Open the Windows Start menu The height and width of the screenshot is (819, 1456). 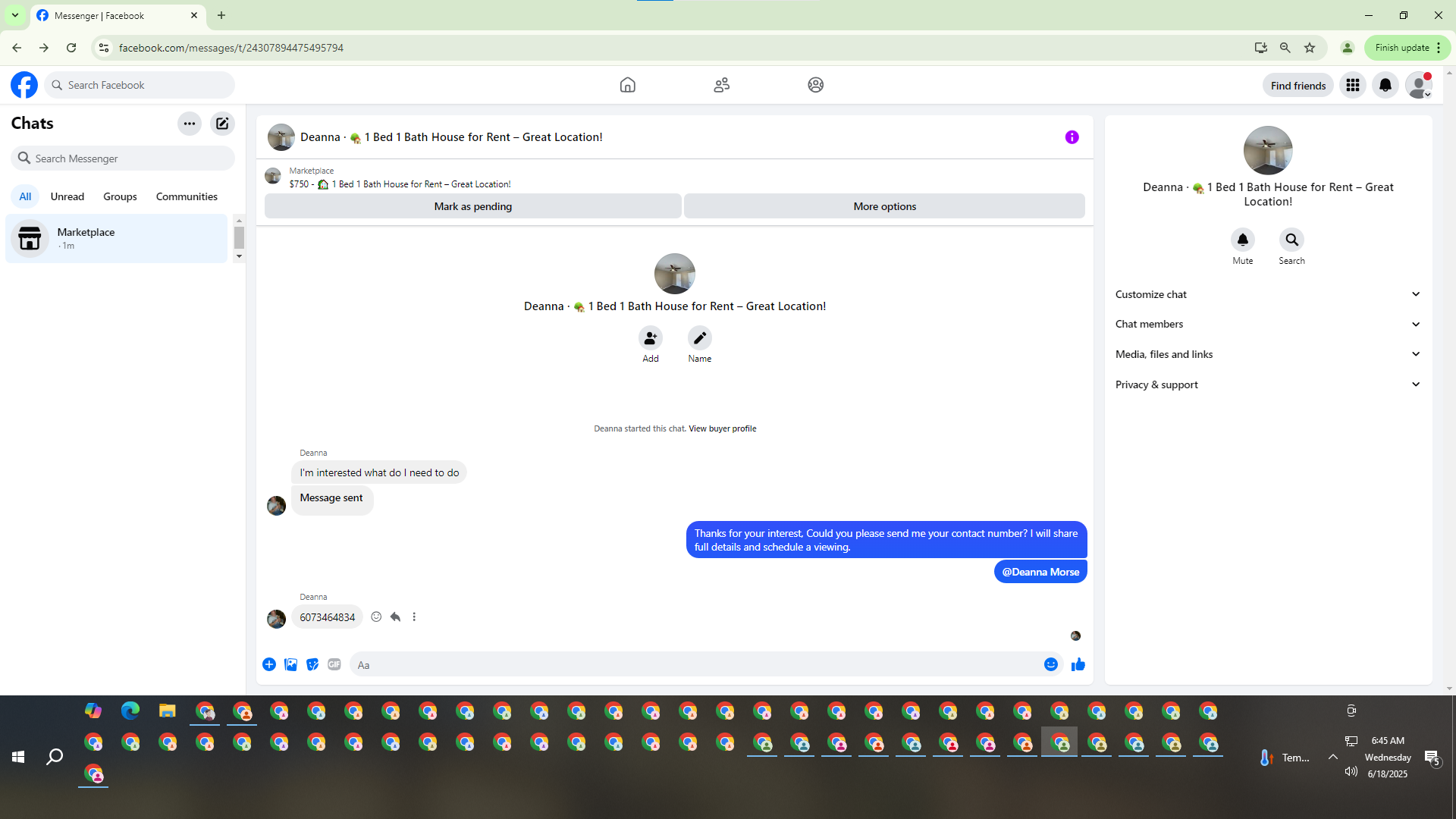pos(18,757)
